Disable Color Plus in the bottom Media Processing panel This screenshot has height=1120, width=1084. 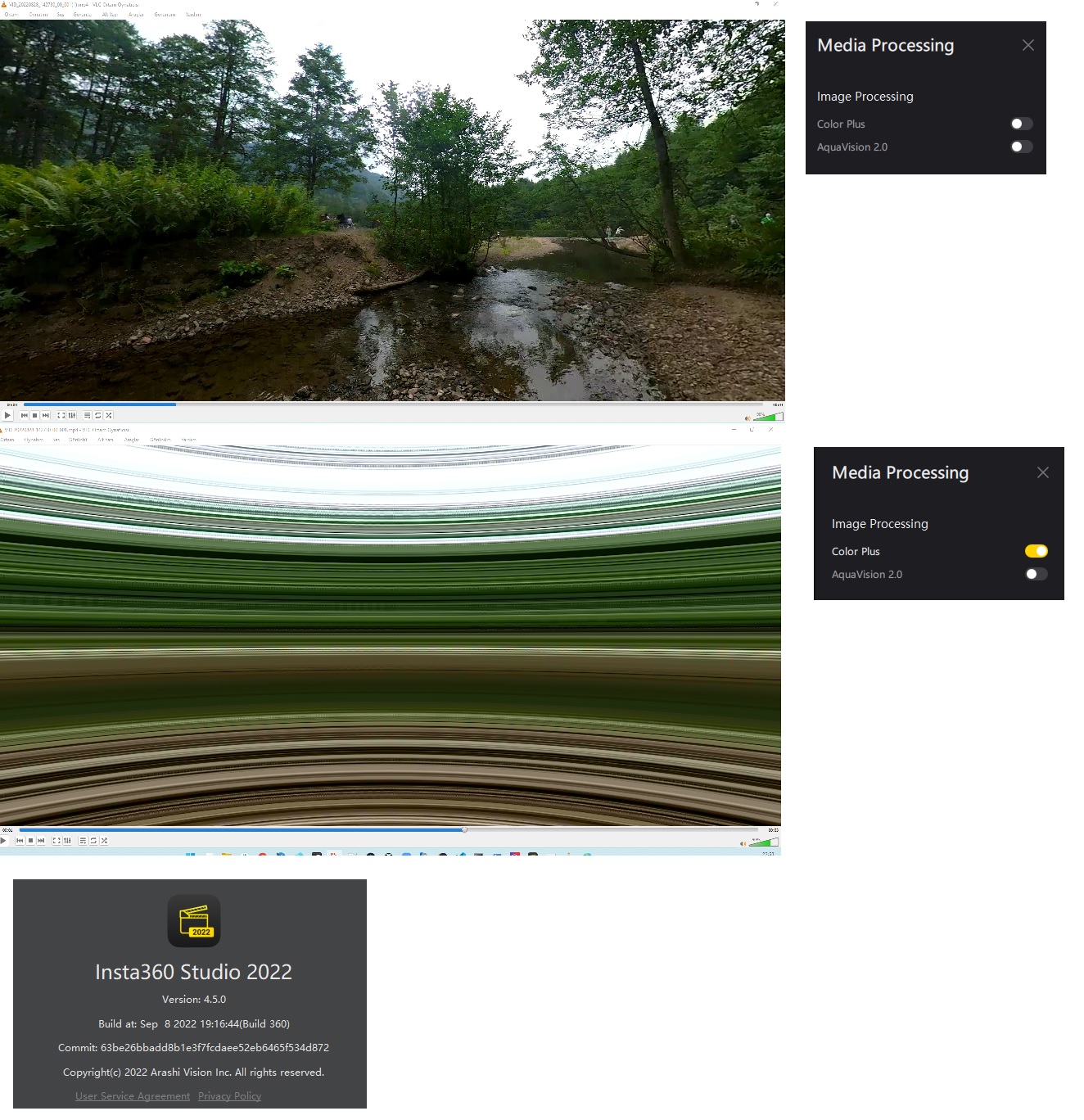tap(1036, 551)
